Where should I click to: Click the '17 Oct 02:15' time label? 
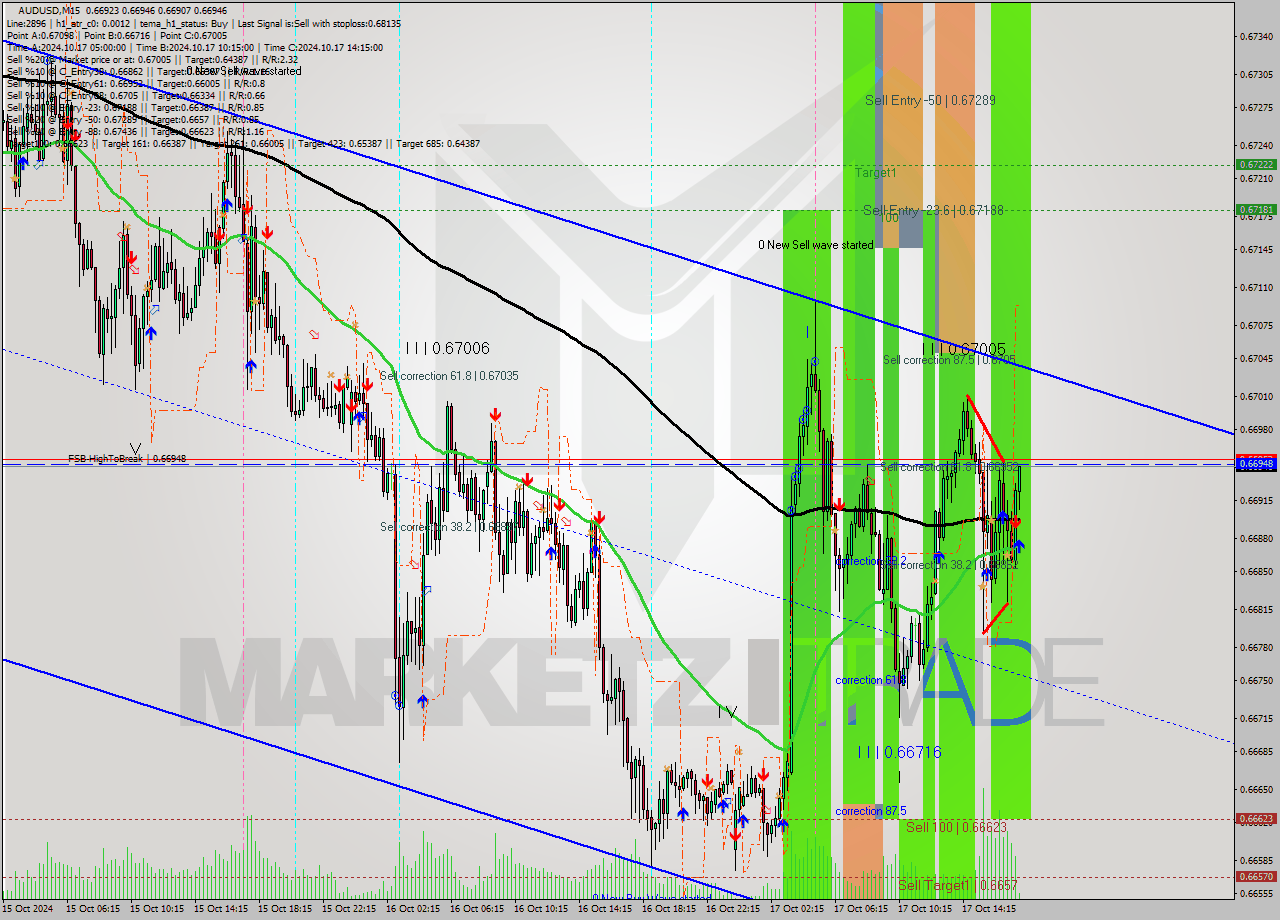click(797, 909)
